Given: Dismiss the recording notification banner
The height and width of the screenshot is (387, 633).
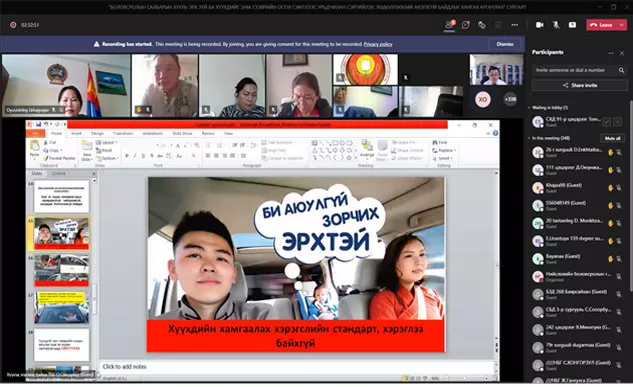Looking at the screenshot, I should (x=505, y=44).
